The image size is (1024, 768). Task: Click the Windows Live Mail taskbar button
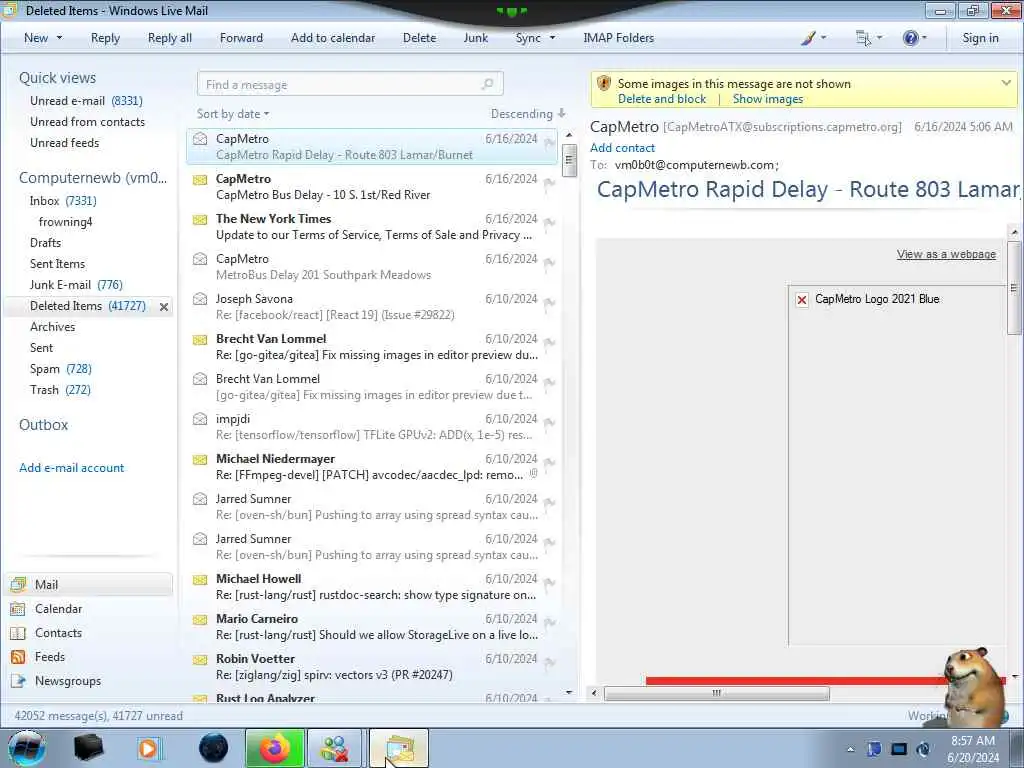(399, 748)
